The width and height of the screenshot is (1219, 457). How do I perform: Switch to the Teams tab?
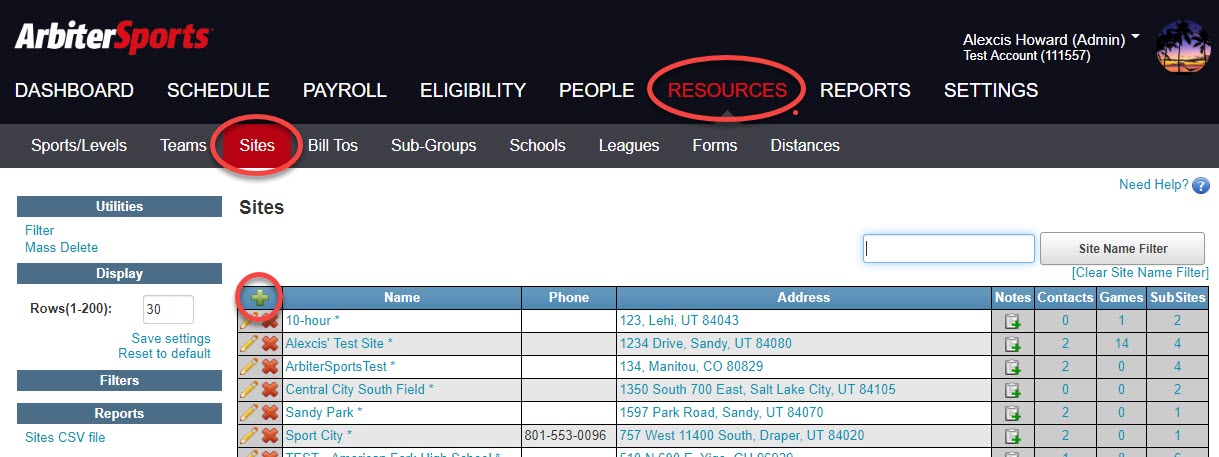coord(183,145)
